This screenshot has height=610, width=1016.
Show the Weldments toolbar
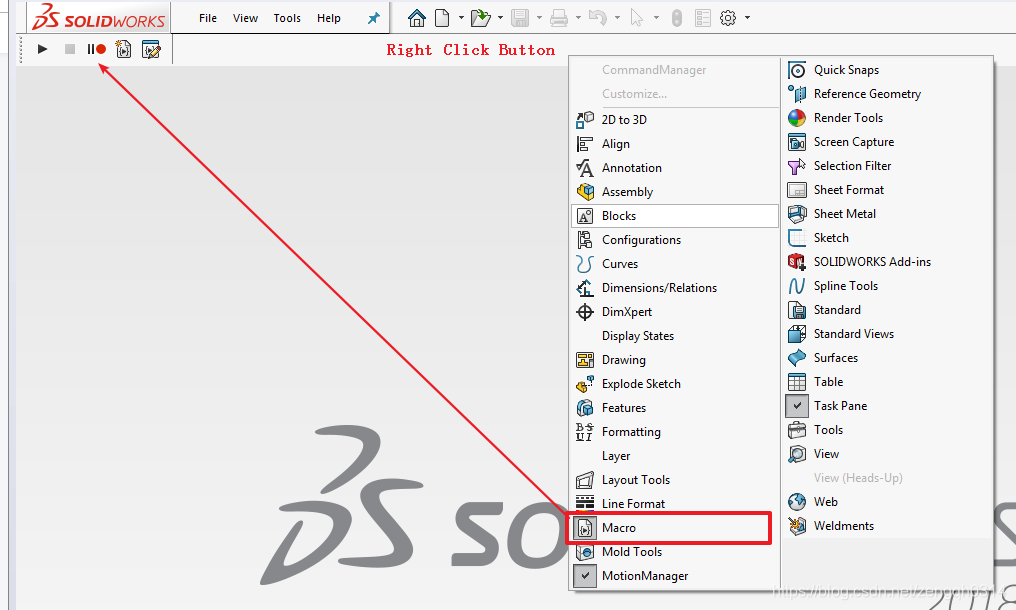tap(887, 526)
